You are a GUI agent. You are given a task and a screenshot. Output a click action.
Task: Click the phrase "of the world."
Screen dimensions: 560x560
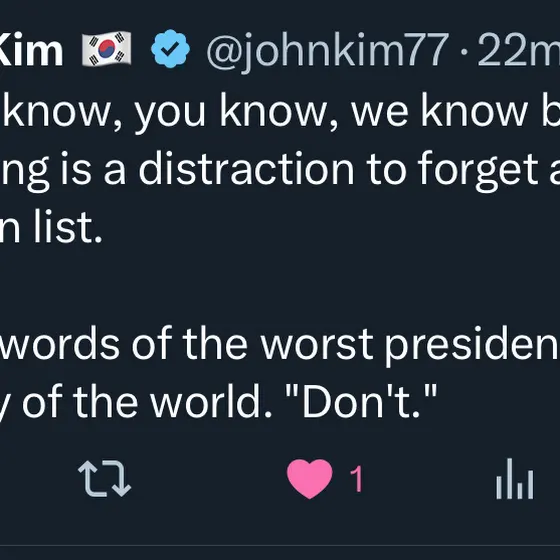(147, 403)
